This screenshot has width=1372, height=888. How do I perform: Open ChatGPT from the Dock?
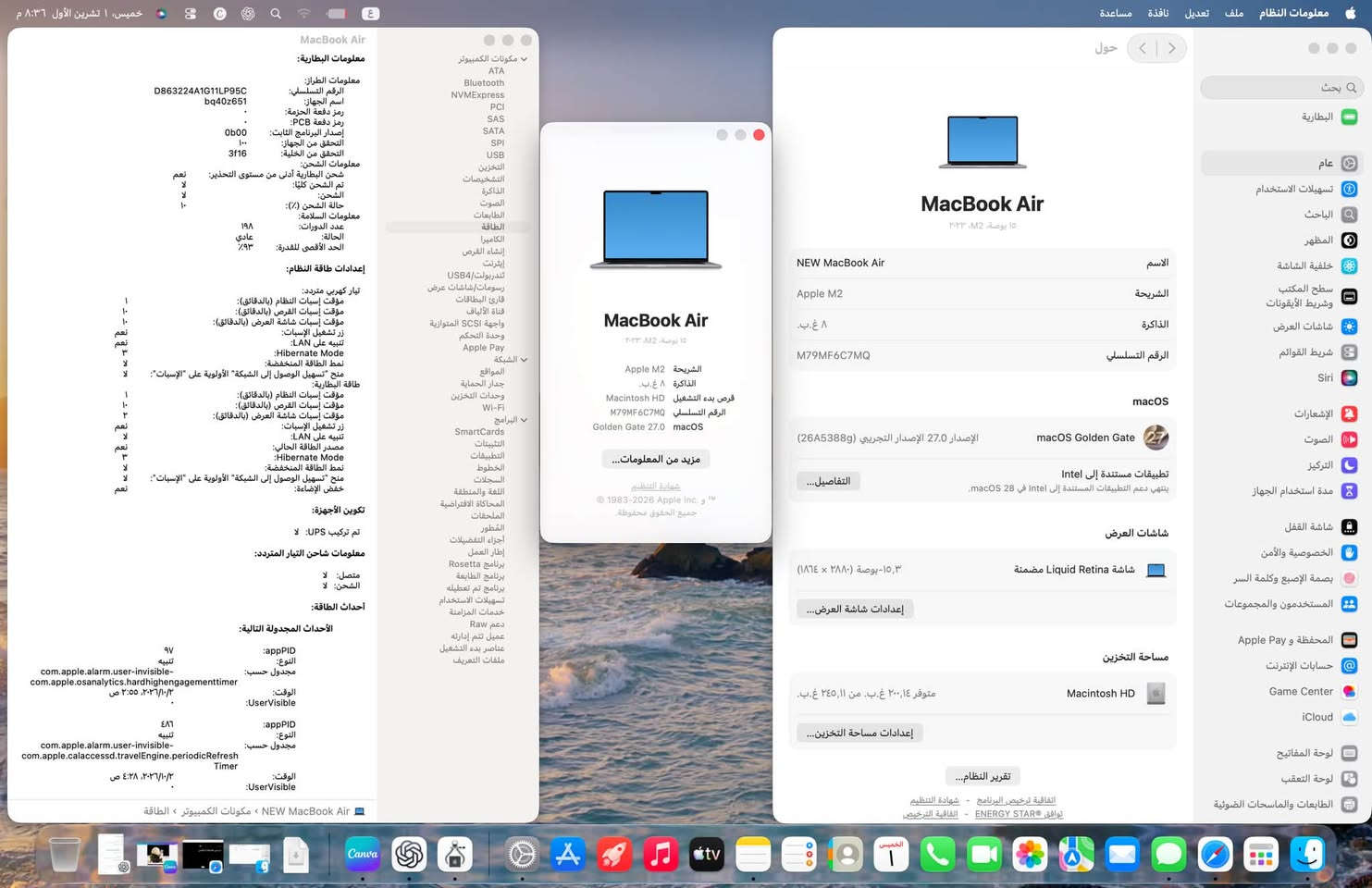(x=409, y=855)
